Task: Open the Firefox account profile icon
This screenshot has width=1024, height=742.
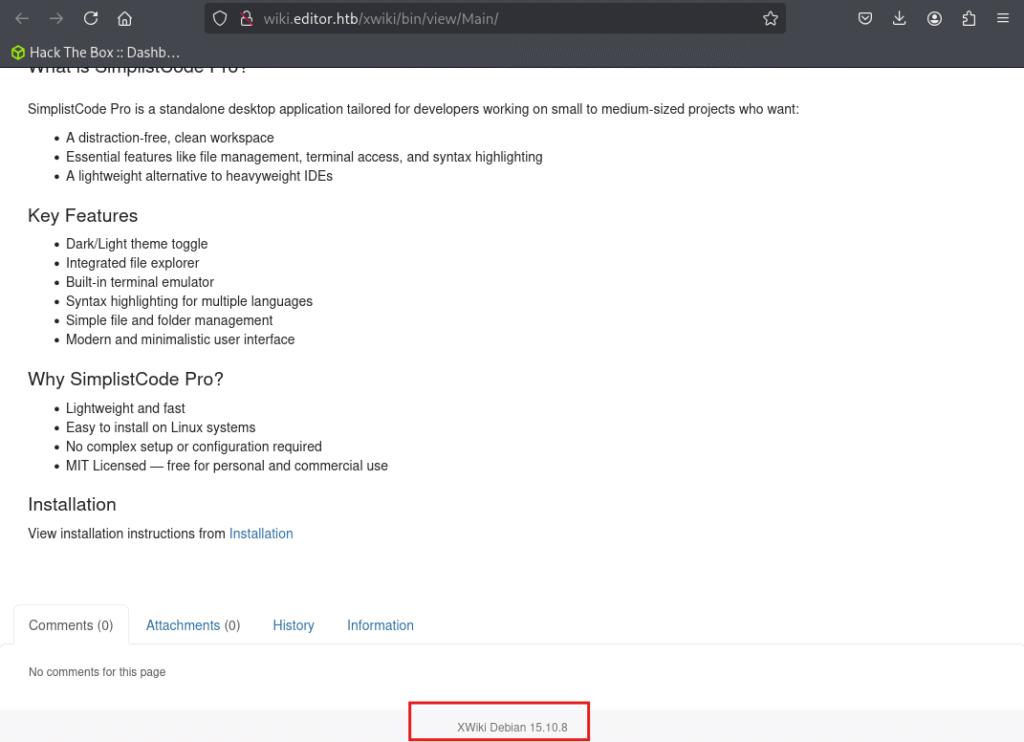Action: [935, 18]
